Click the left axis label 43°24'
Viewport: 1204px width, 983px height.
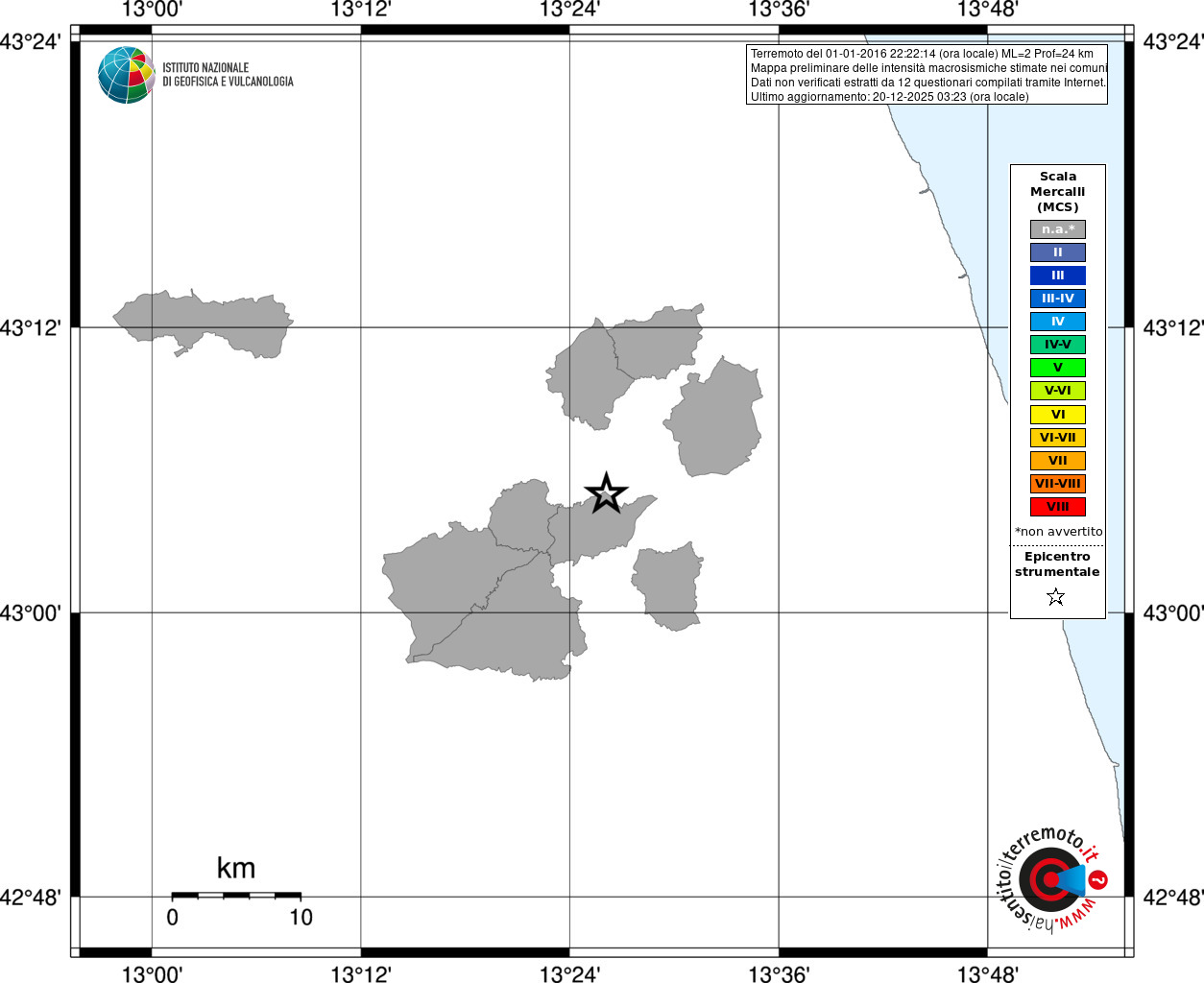tap(31, 42)
